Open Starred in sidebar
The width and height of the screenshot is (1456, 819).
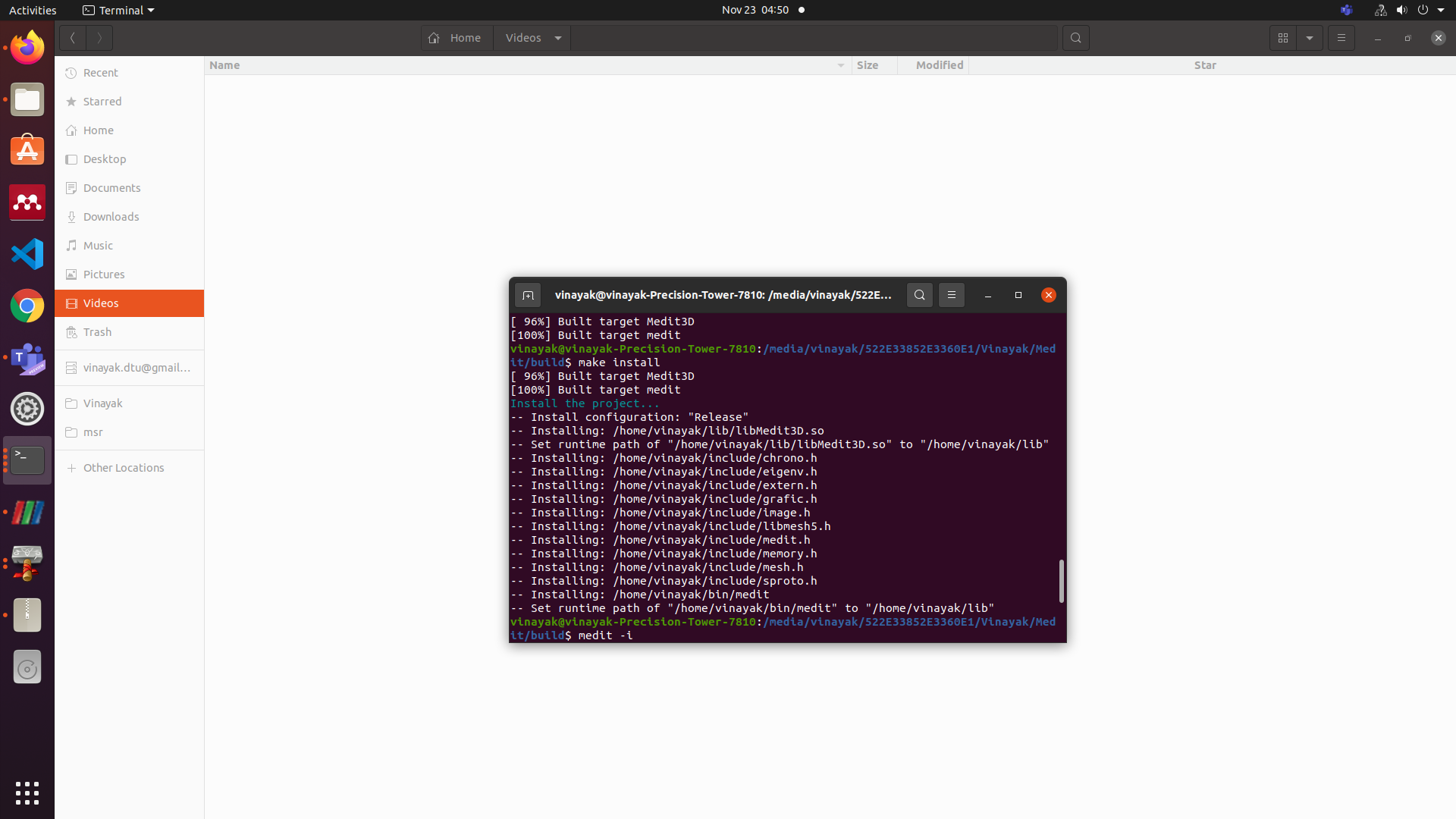click(129, 102)
